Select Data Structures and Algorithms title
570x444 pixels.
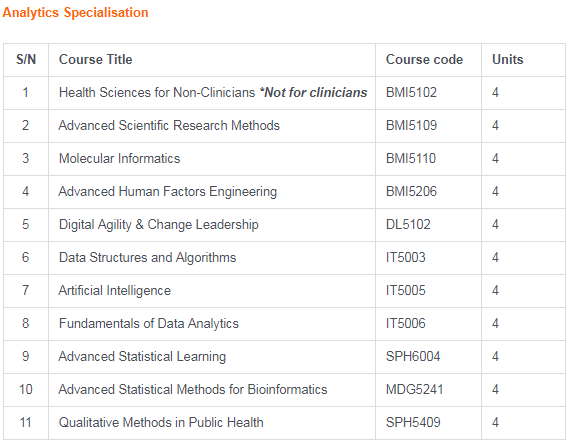coord(147,258)
